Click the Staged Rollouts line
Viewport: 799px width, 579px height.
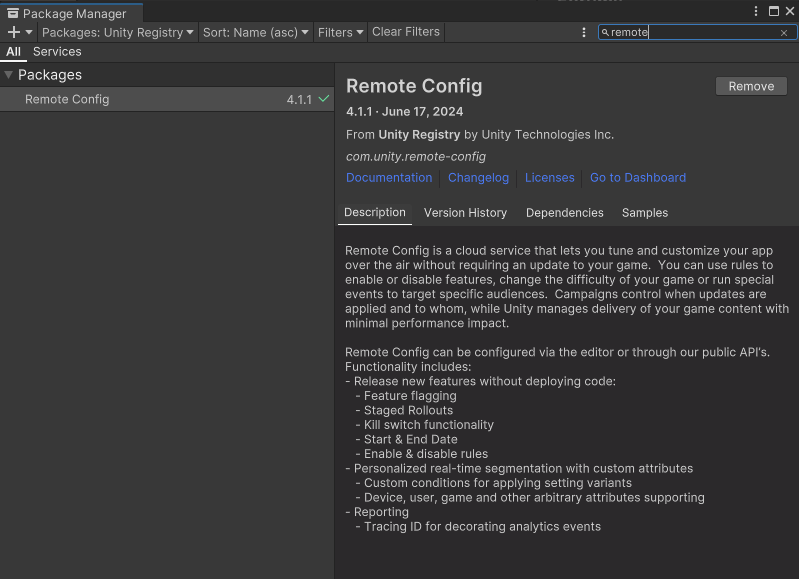pyautogui.click(x=404, y=410)
